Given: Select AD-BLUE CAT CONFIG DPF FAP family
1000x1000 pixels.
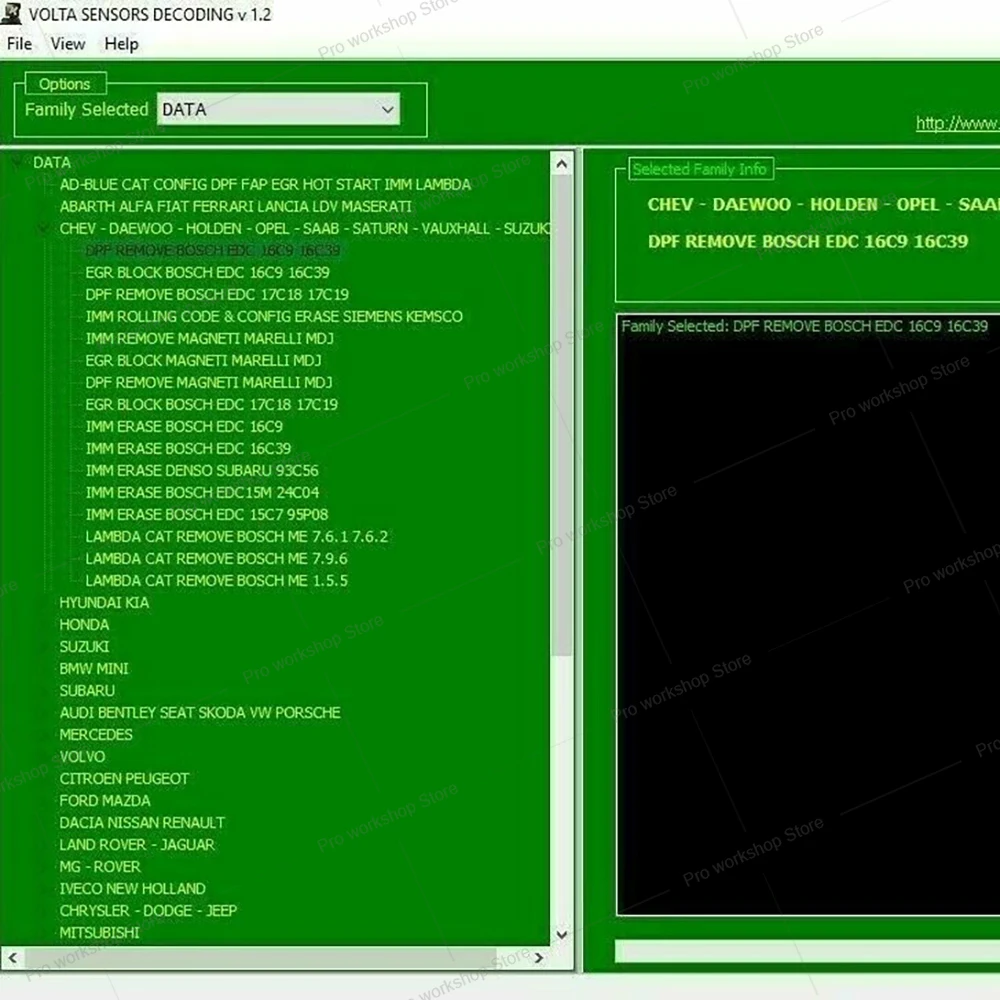Looking at the screenshot, I should coord(265,184).
